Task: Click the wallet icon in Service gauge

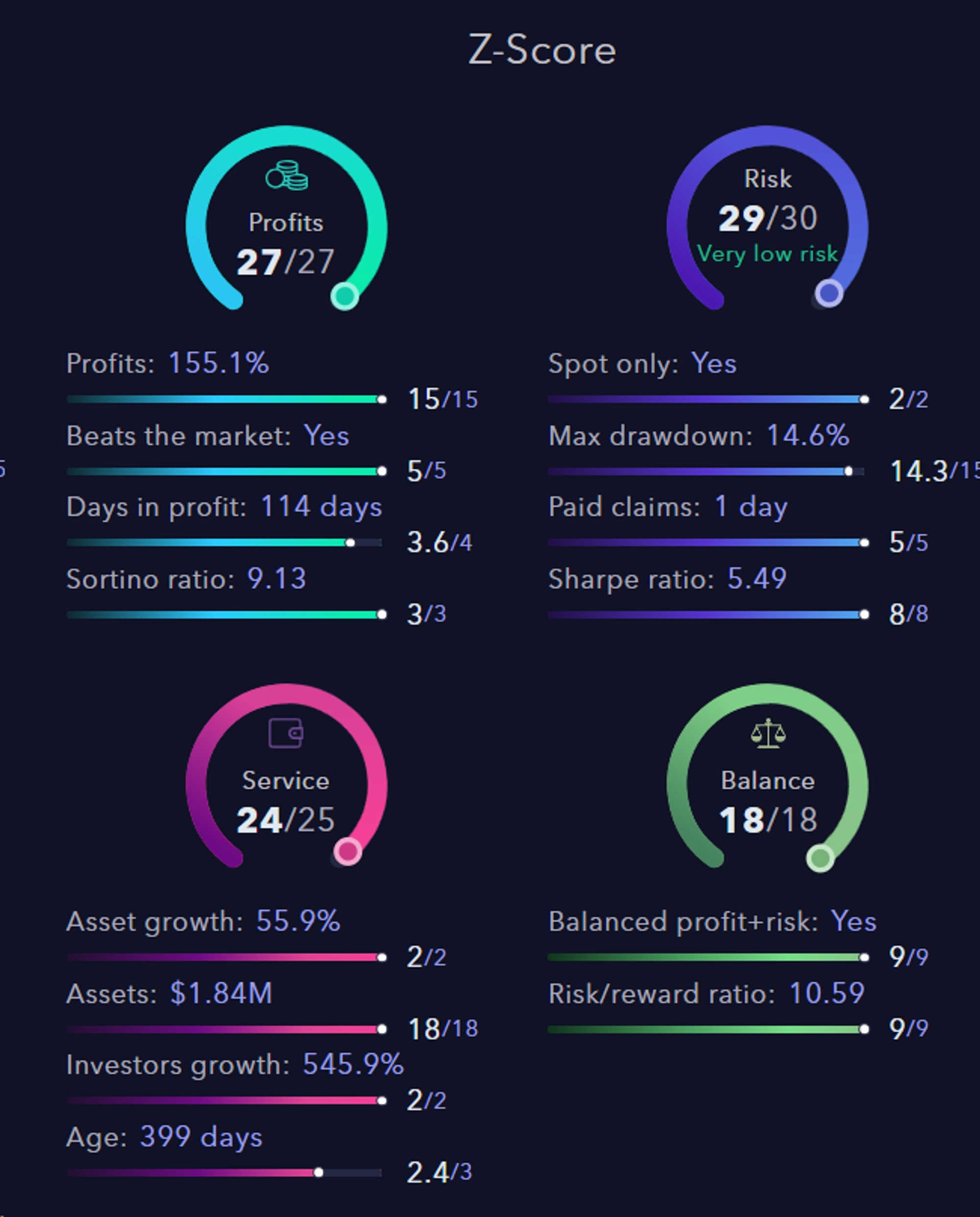Action: click(x=286, y=732)
